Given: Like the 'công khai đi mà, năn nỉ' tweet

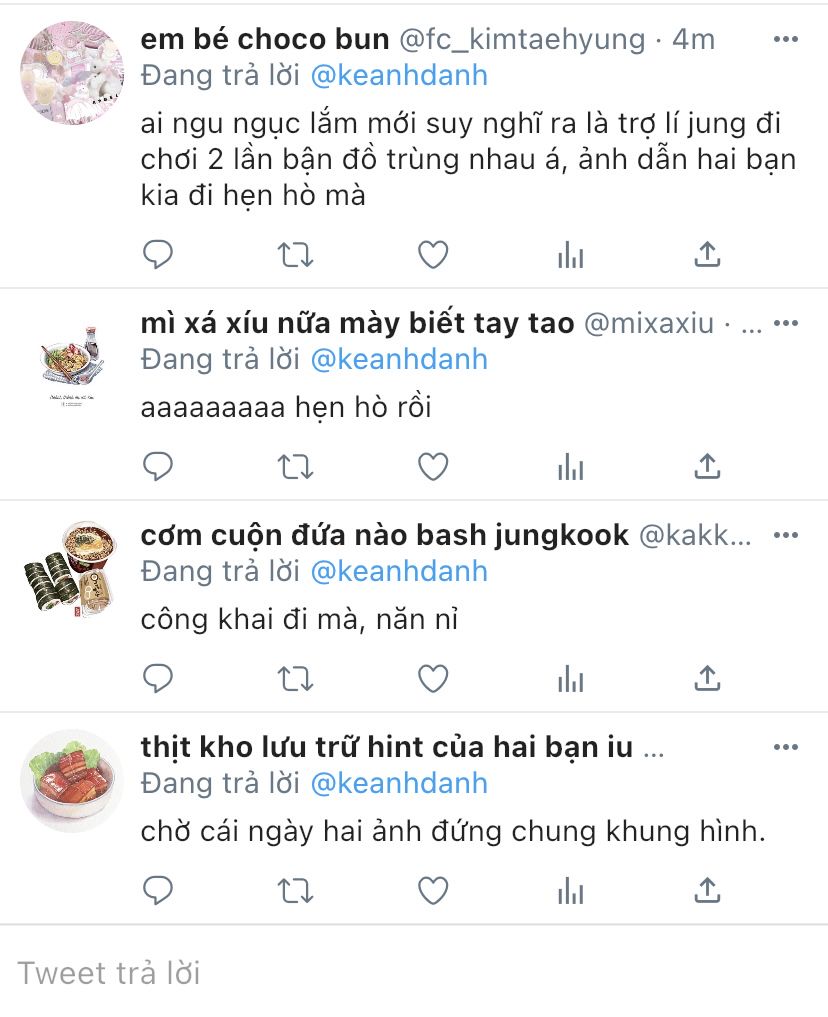Looking at the screenshot, I should click(432, 678).
